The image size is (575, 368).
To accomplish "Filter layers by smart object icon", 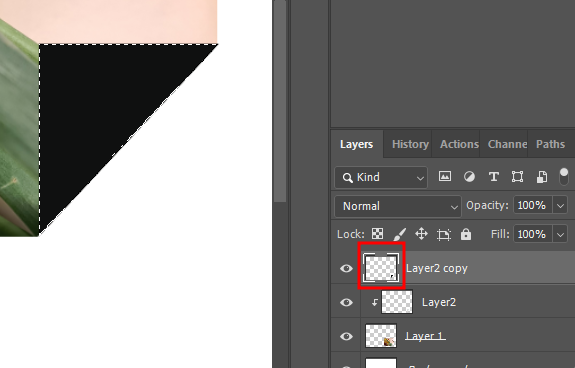I will pos(542,177).
